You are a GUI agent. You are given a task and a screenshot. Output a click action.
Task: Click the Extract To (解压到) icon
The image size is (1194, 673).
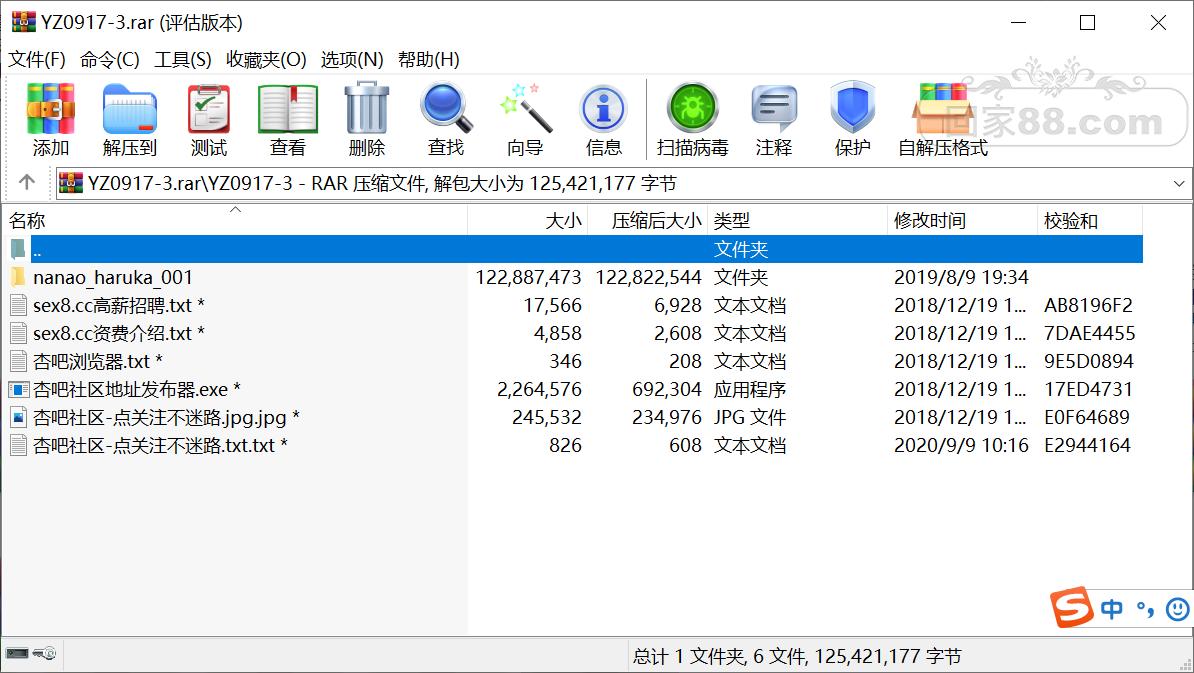129,109
